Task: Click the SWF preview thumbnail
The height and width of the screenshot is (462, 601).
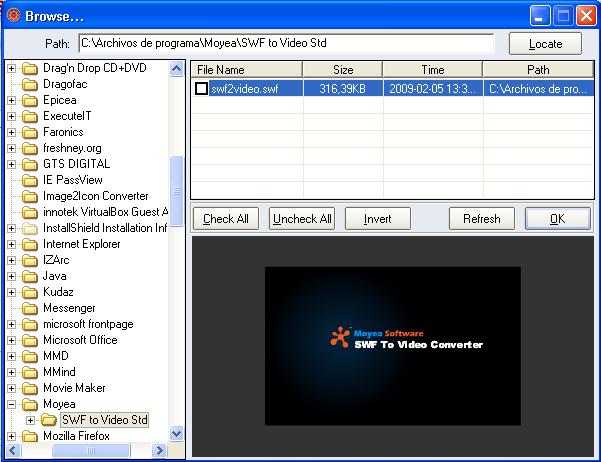Action: pos(392,346)
